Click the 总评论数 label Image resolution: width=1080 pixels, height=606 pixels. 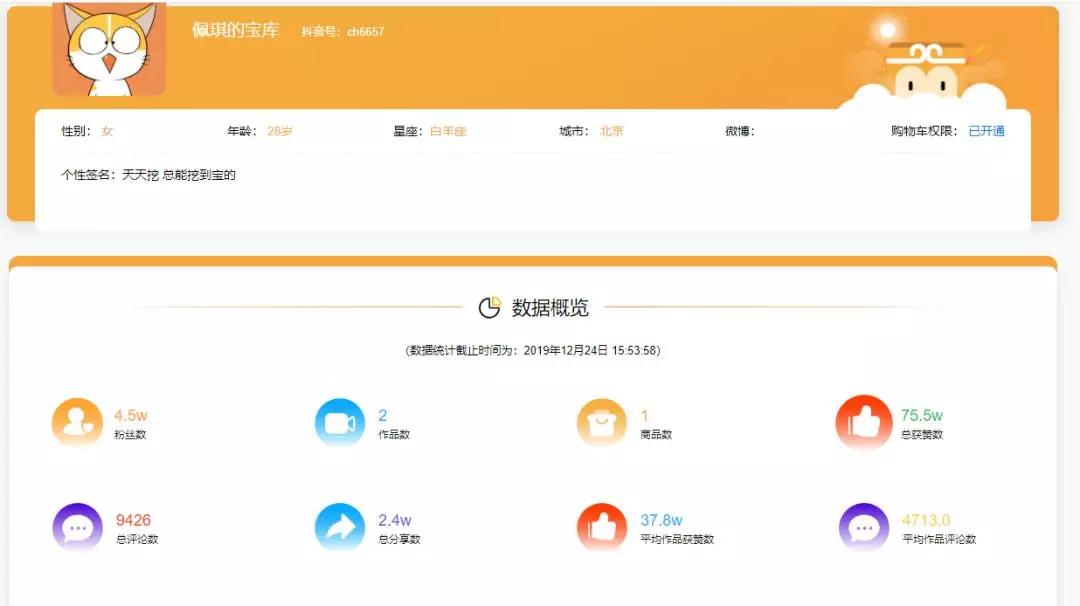pos(137,539)
